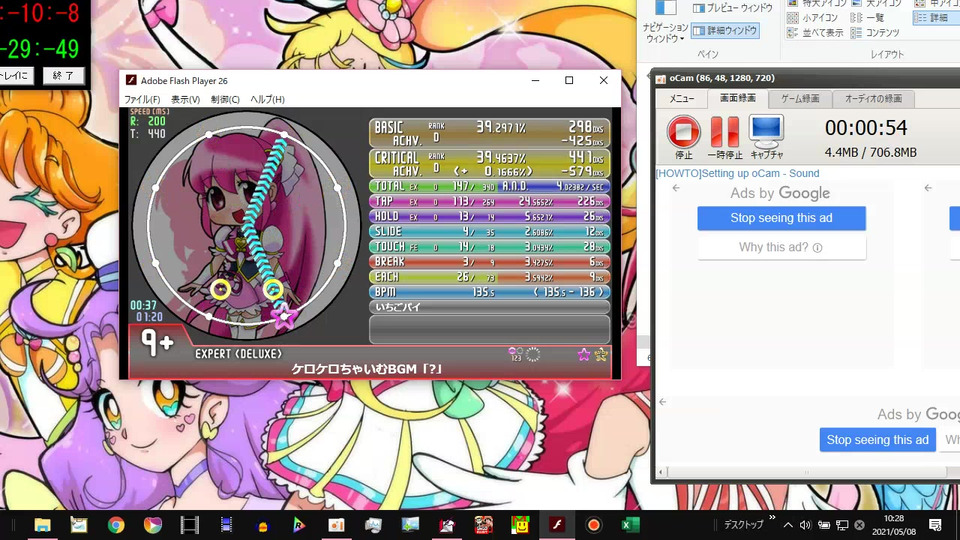Click the lower 'Stop seeing this ad' button
Viewport: 960px width, 540px height.
point(877,440)
